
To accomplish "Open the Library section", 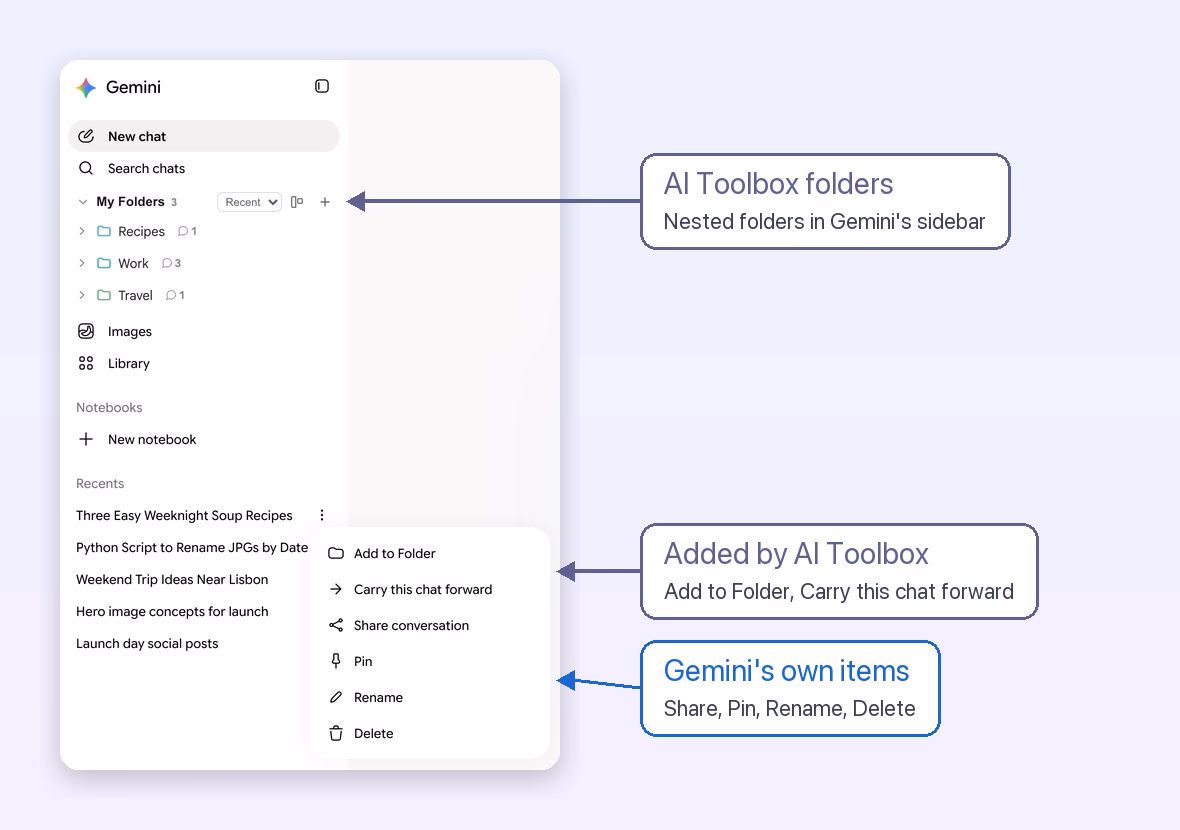I will tap(204, 363).
